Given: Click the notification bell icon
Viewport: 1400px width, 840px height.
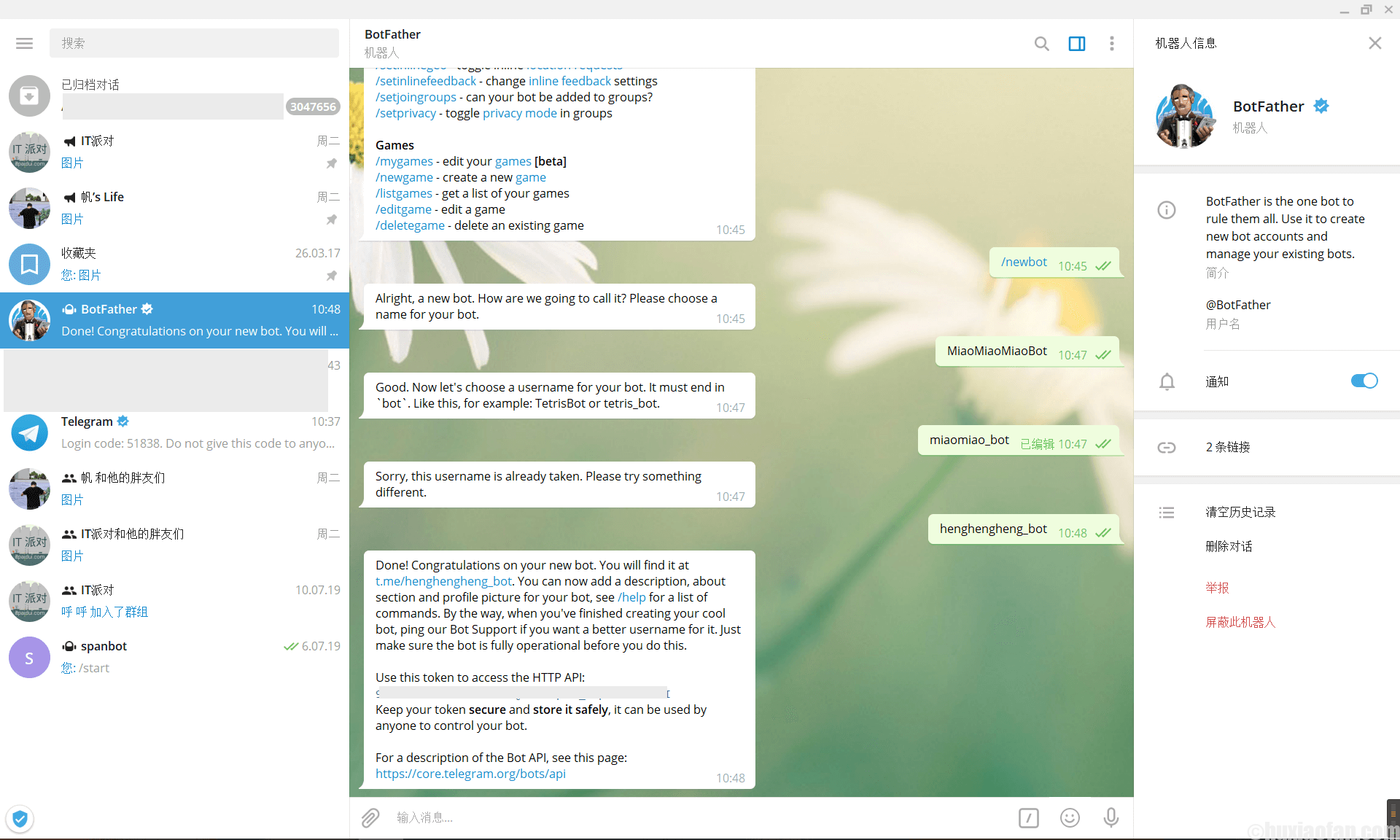Looking at the screenshot, I should [x=1167, y=381].
